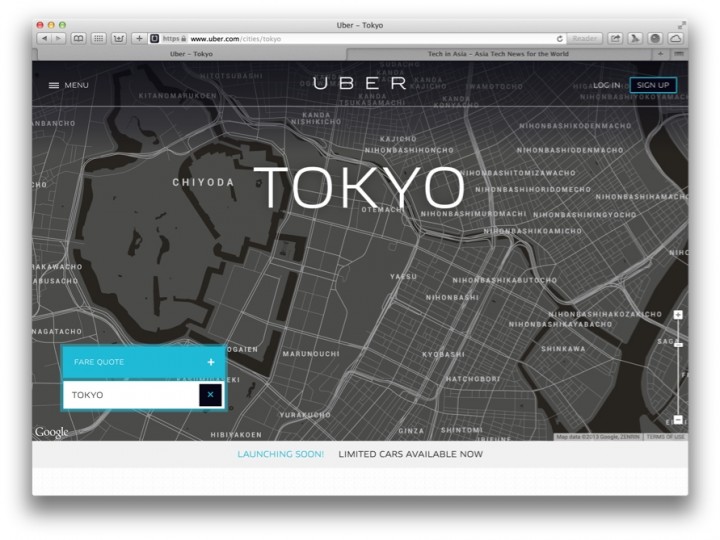Click the TOKYO location input field

[x=131, y=395]
